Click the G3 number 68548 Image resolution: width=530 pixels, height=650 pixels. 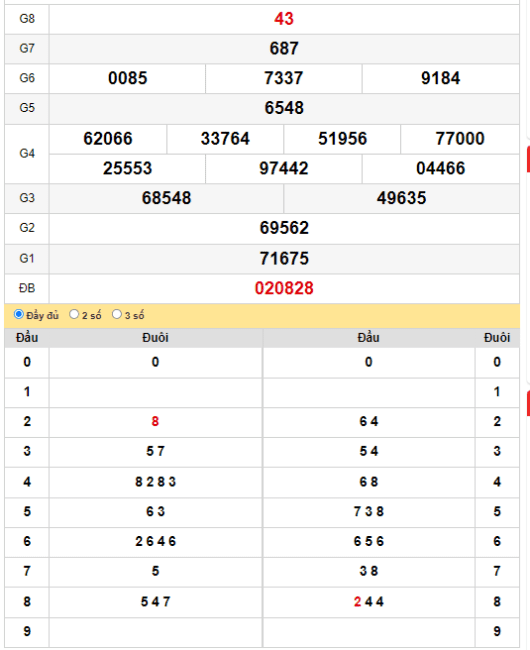click(x=167, y=198)
